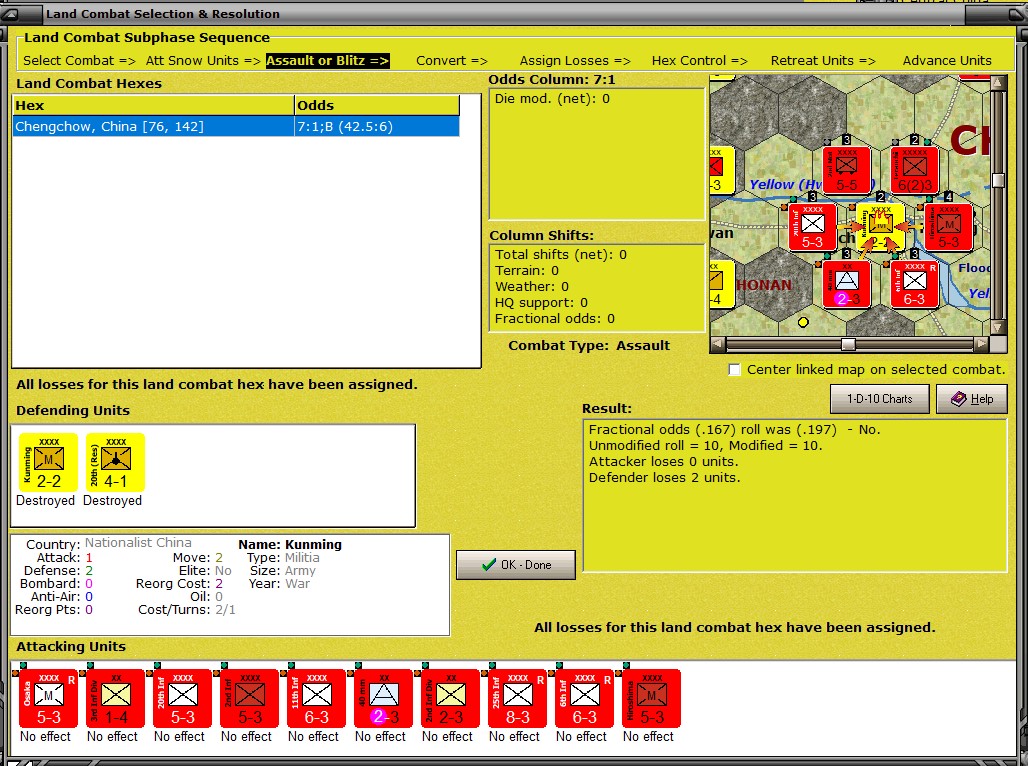Image resolution: width=1028 pixels, height=766 pixels.
Task: Select the Hiroshima 5-3 attacking unit
Action: [651, 698]
